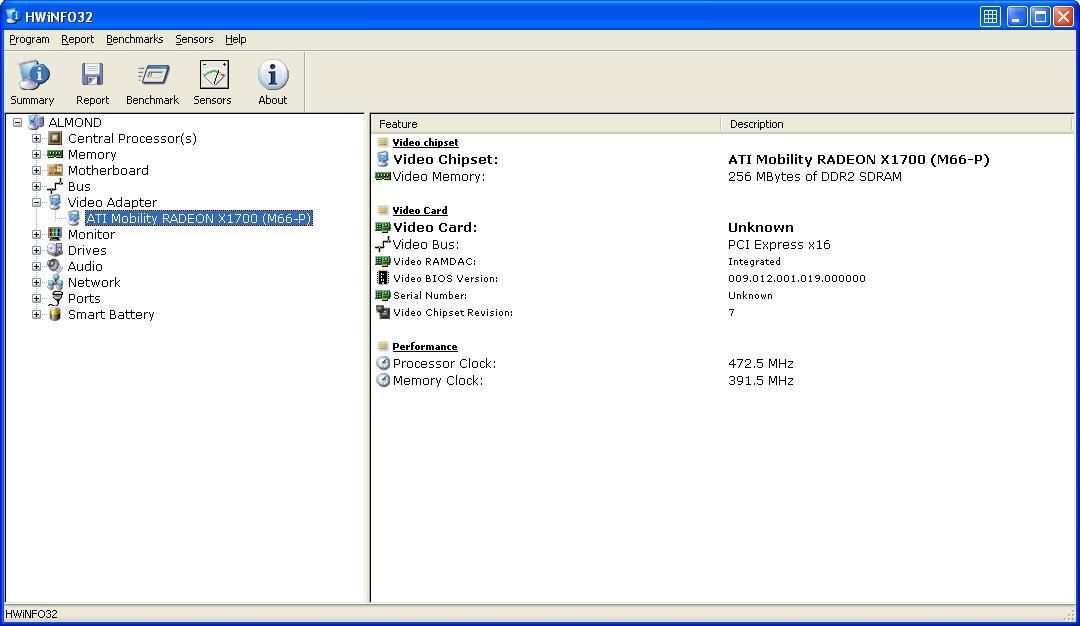Click the Bus icon in tree
Screen dimensions: 1080x626
coord(55,186)
